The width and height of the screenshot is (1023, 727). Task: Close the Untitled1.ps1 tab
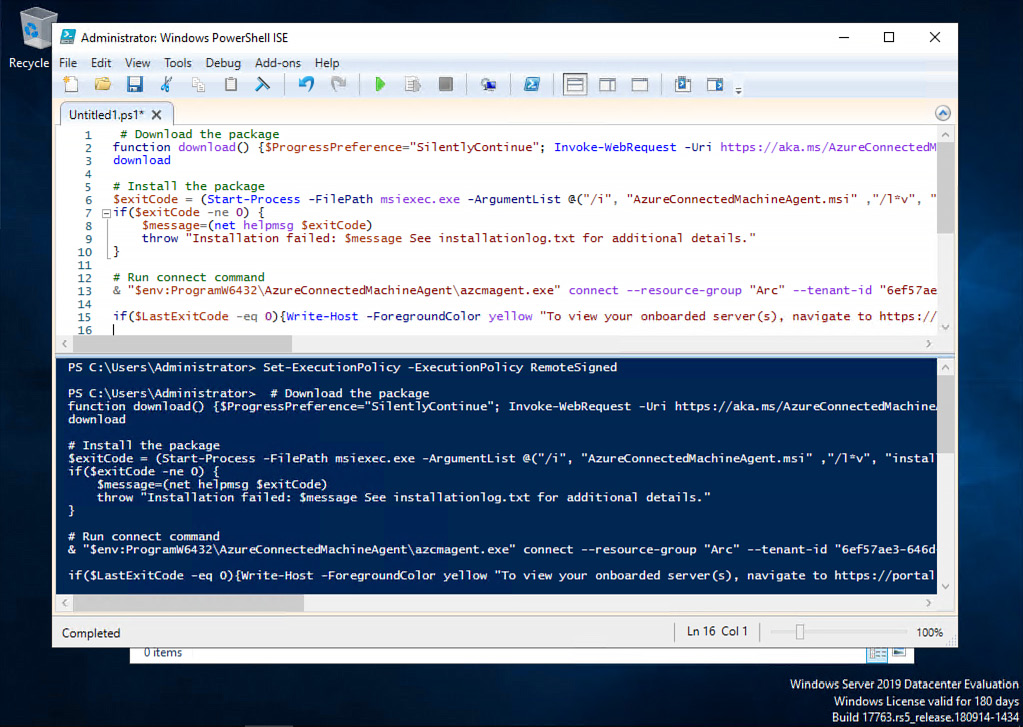157,115
